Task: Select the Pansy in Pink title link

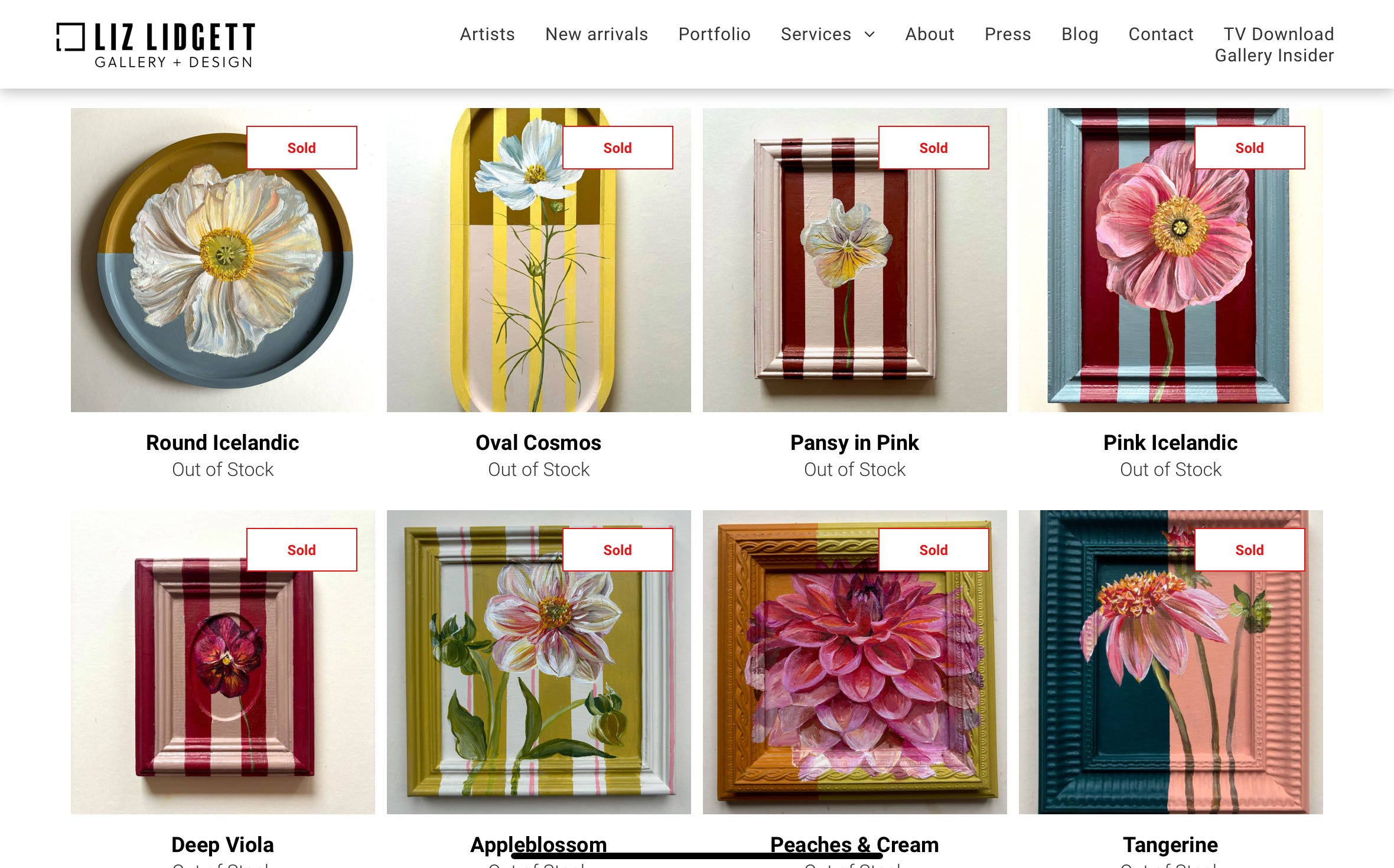Action: (x=855, y=442)
